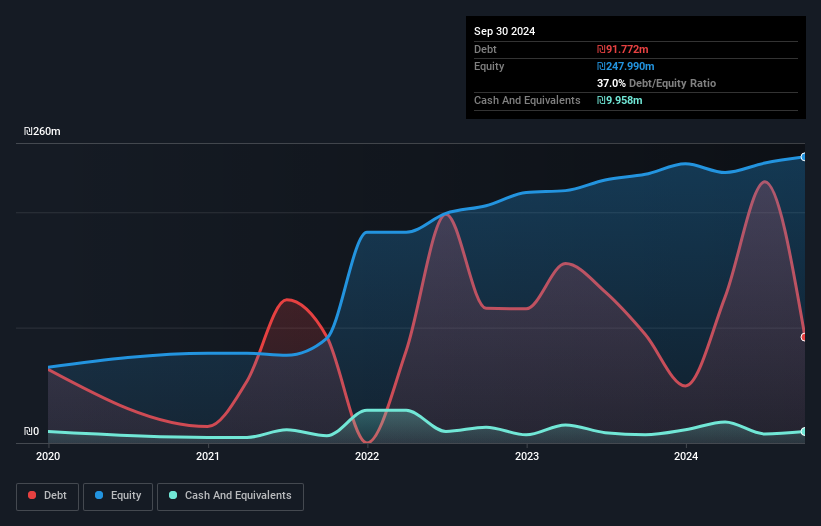The image size is (821, 526).
Task: Select the Debt end data point marker
Action: (x=804, y=337)
